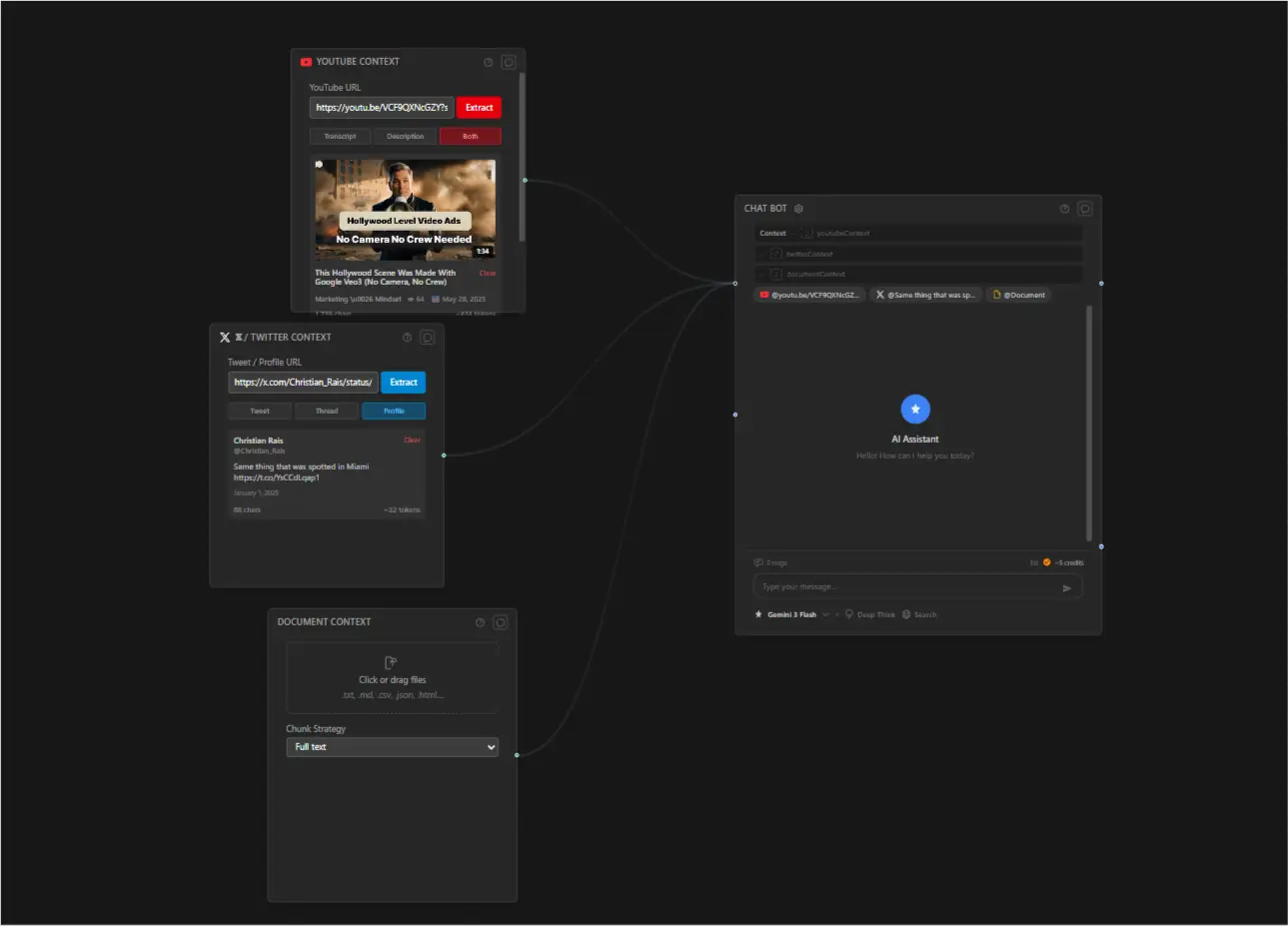This screenshot has height=926, width=1288.
Task: Enable the Both mode on Youtube Context
Action: tap(470, 135)
